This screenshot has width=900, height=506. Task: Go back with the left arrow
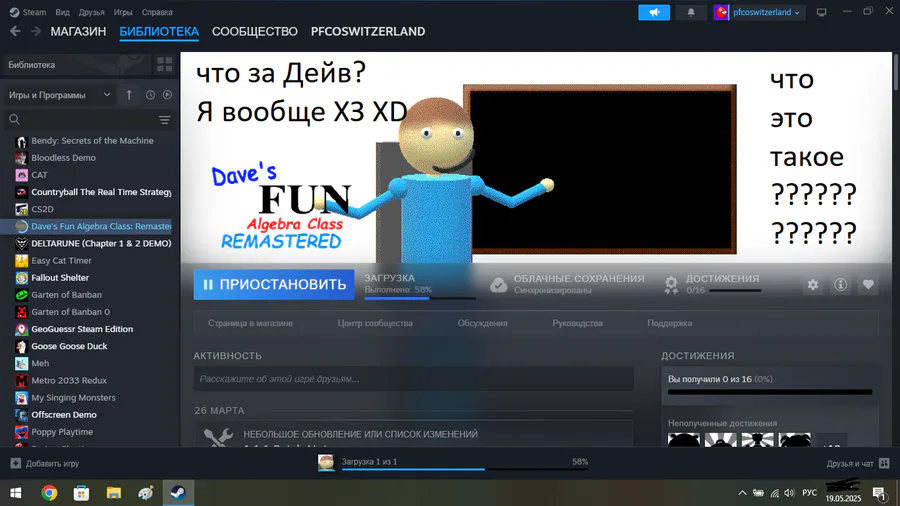[x=15, y=32]
